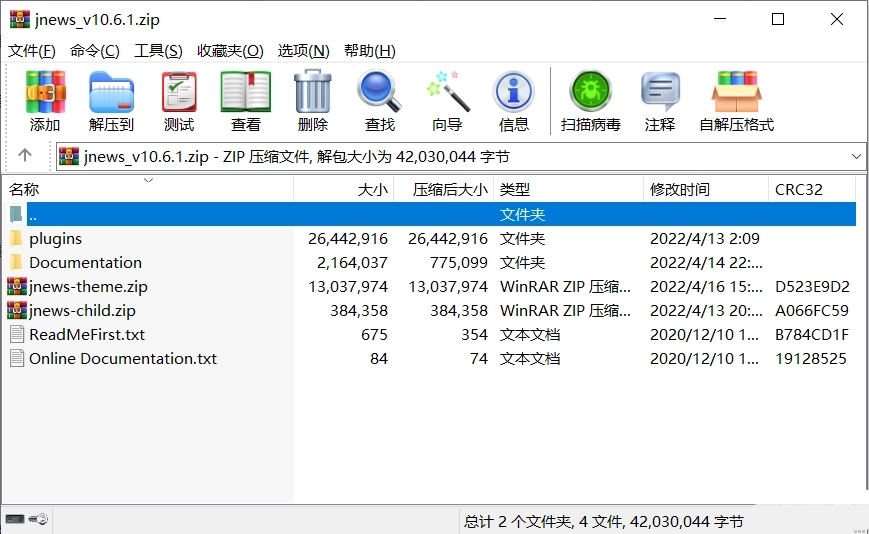
Task: Click the key icon in status bar
Action: (38, 519)
